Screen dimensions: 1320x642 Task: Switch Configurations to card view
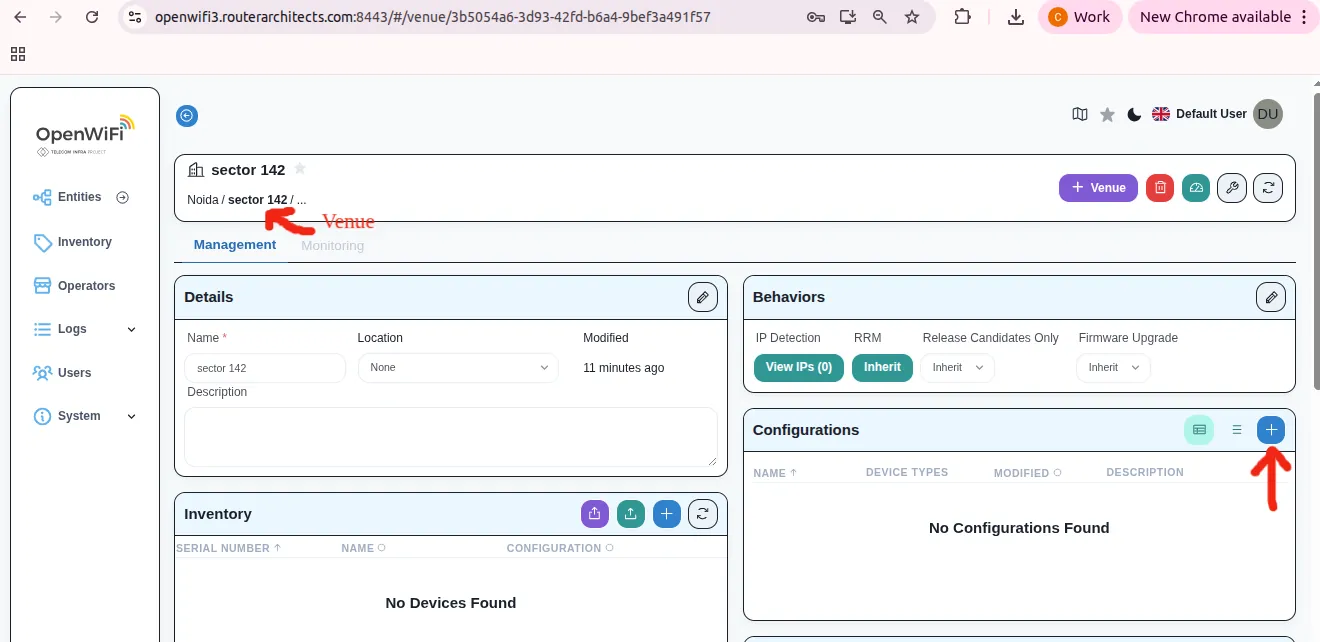click(1199, 430)
